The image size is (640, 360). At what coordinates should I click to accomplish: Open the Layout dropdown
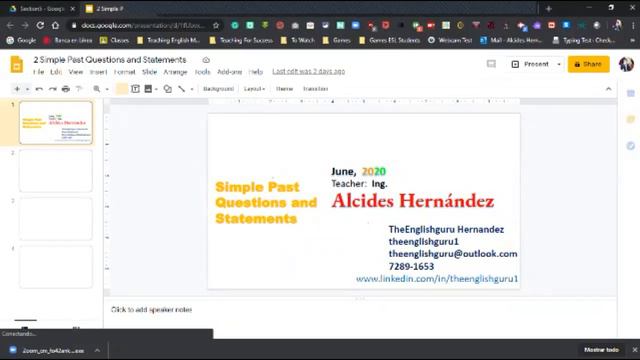[x=254, y=89]
